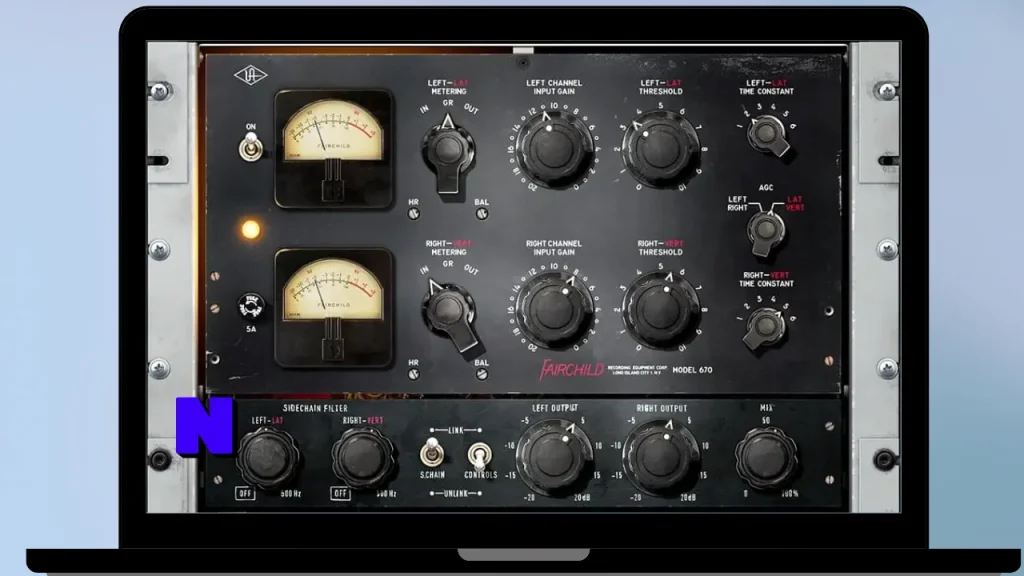Toggle the CONTROLS link switch
Viewport: 1024px width, 576px height.
click(479, 455)
